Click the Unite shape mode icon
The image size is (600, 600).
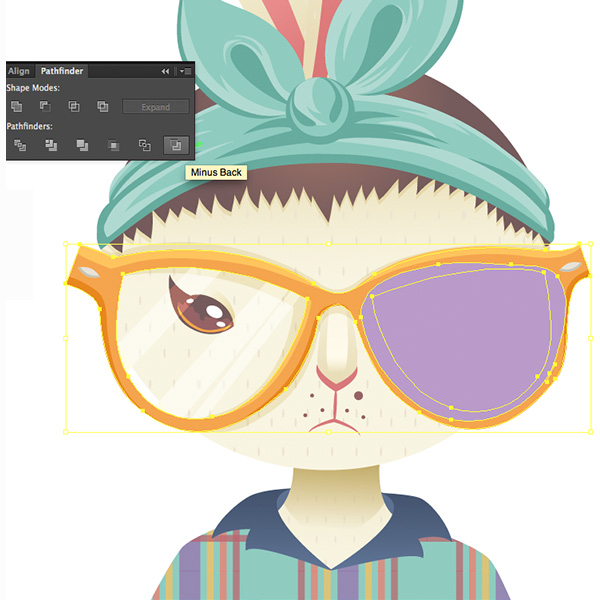coord(16,106)
